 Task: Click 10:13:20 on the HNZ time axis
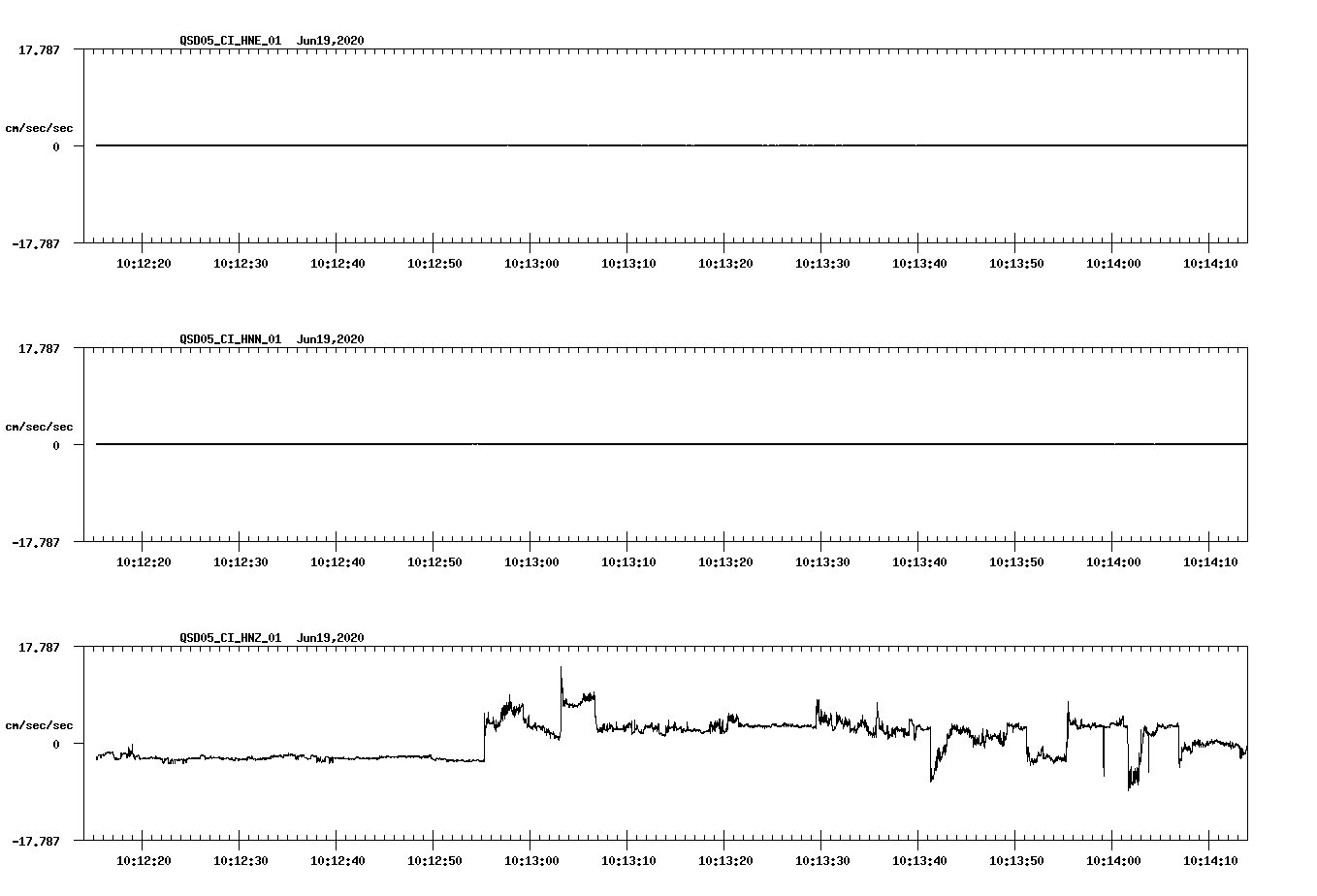click(725, 861)
